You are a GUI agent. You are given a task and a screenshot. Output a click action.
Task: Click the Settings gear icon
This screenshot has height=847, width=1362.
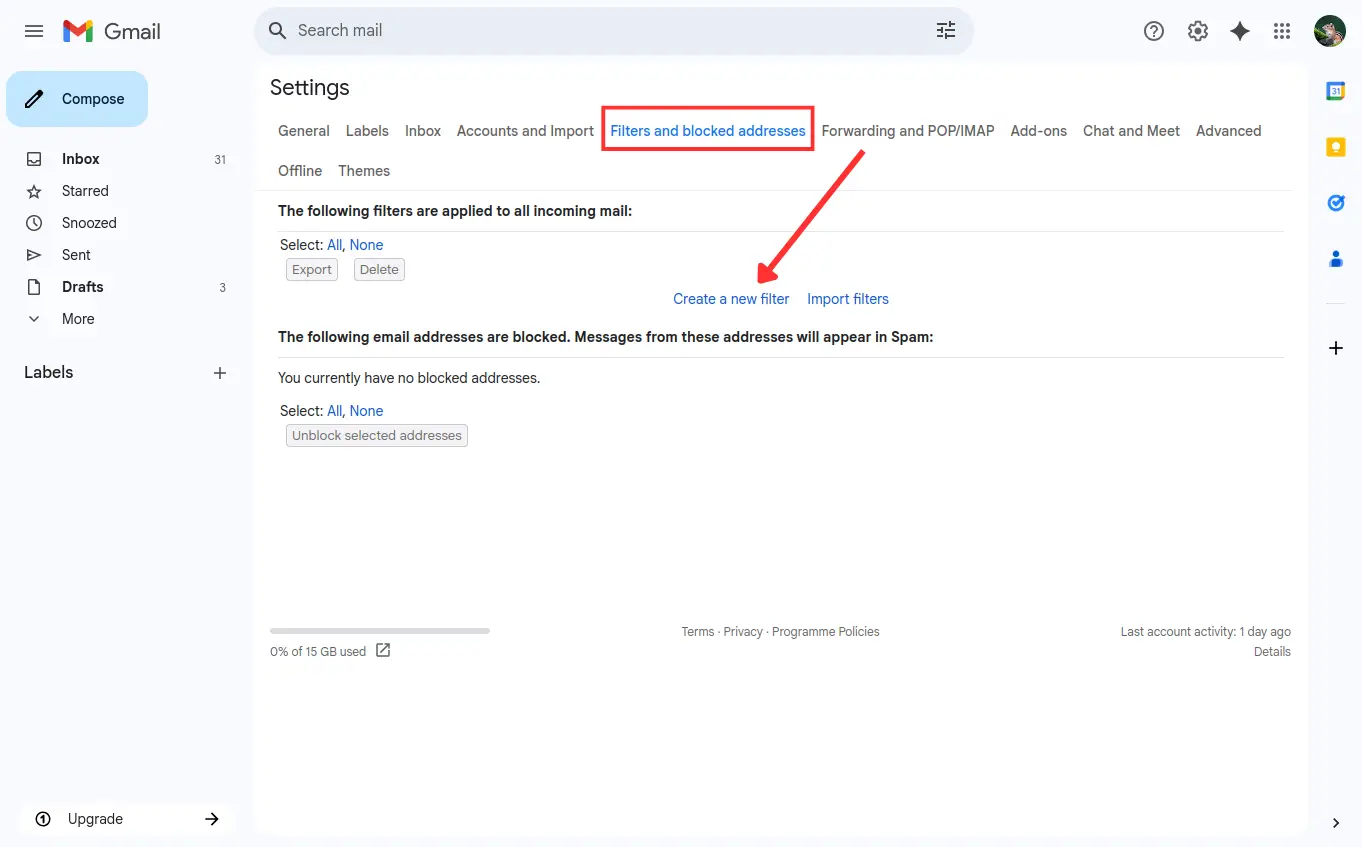pyautogui.click(x=1197, y=31)
